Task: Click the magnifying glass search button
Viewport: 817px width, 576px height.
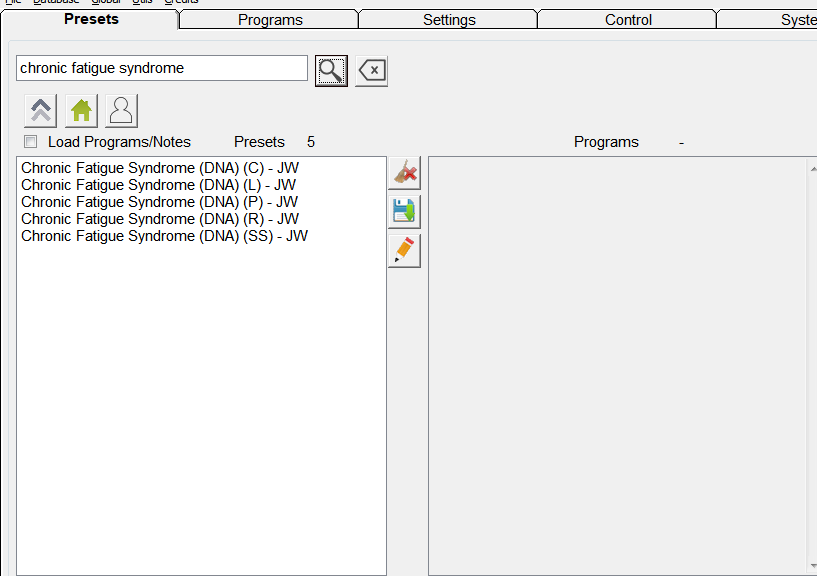Action: 331,70
